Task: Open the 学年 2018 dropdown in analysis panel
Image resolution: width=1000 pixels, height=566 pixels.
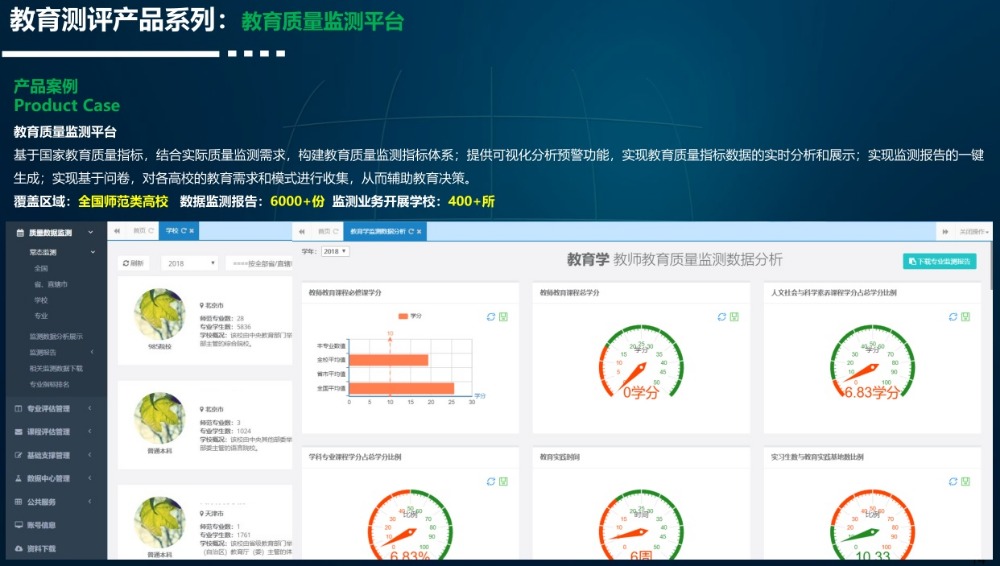Action: point(334,251)
